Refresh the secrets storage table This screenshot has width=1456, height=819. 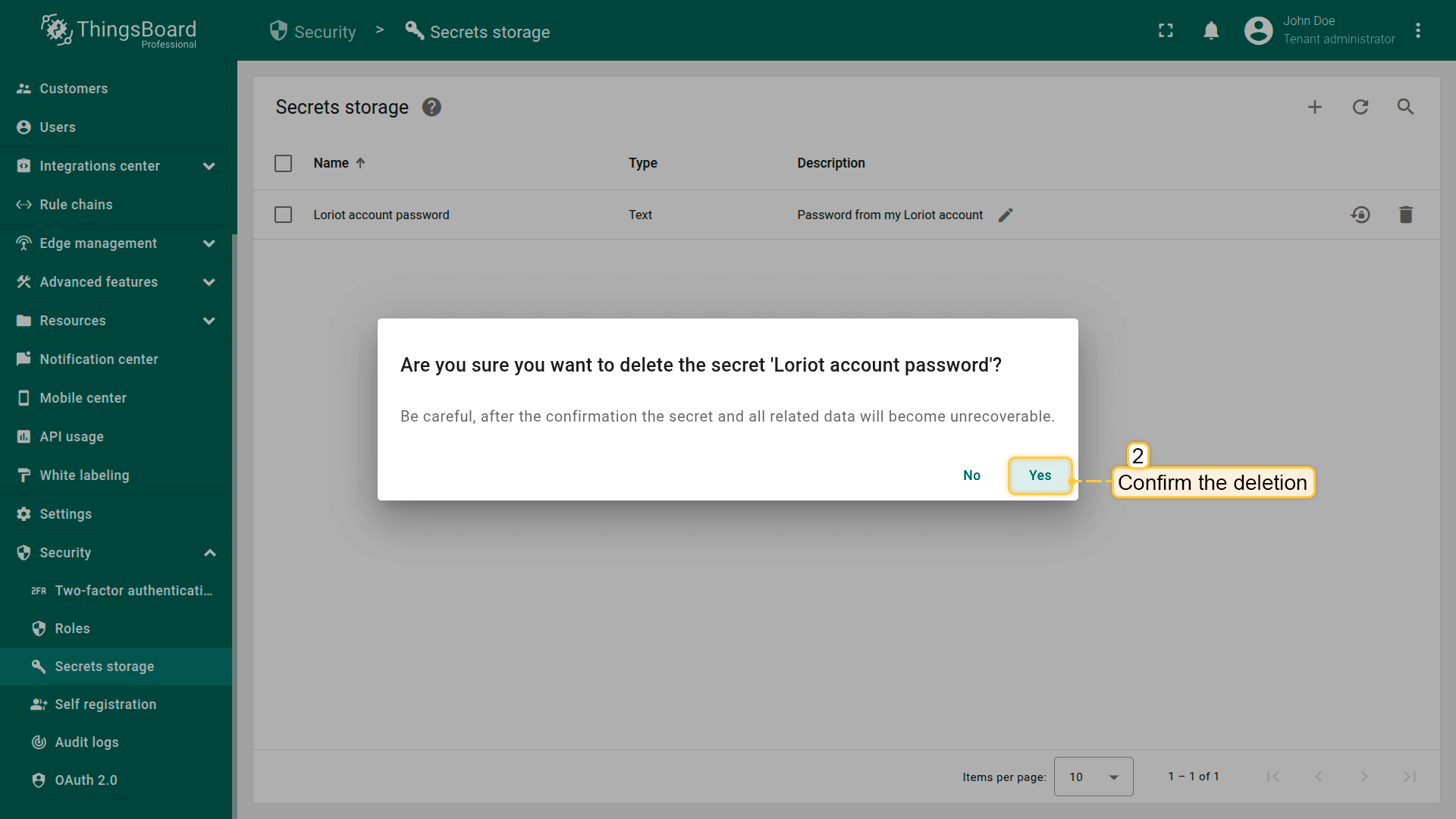(1360, 107)
